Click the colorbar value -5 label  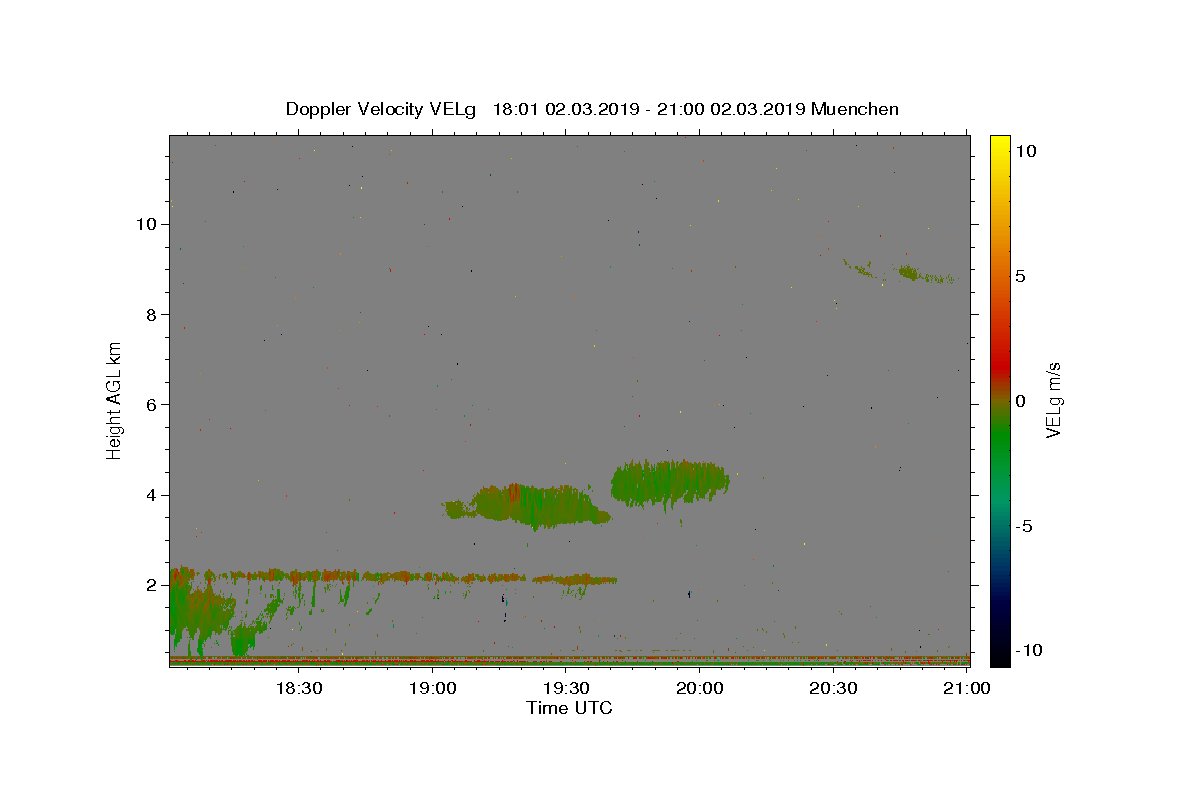tap(1024, 526)
